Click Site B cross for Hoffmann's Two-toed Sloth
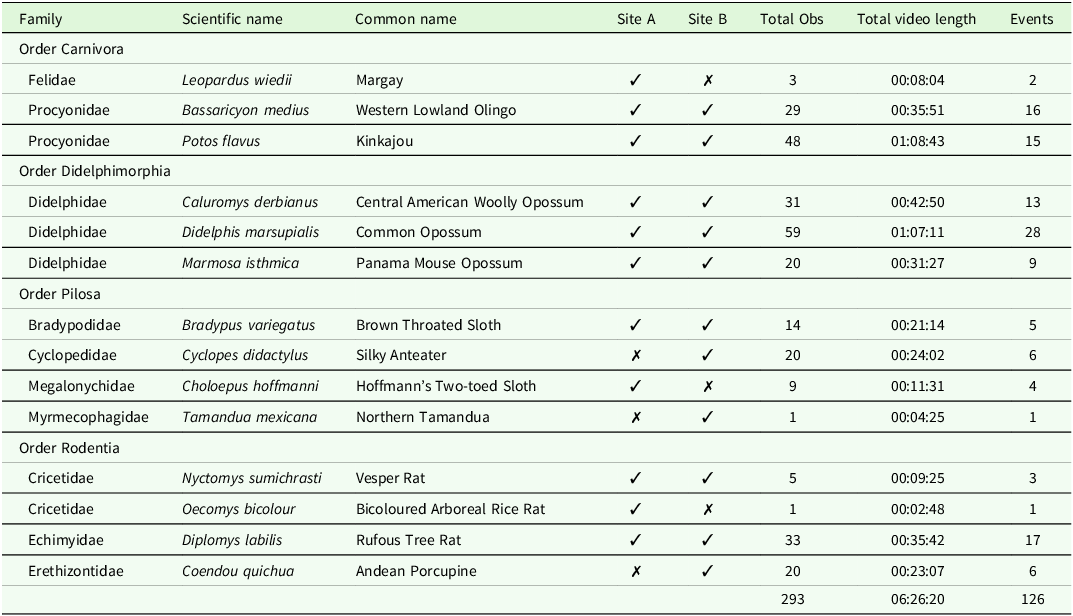The image size is (1073, 616). (707, 386)
